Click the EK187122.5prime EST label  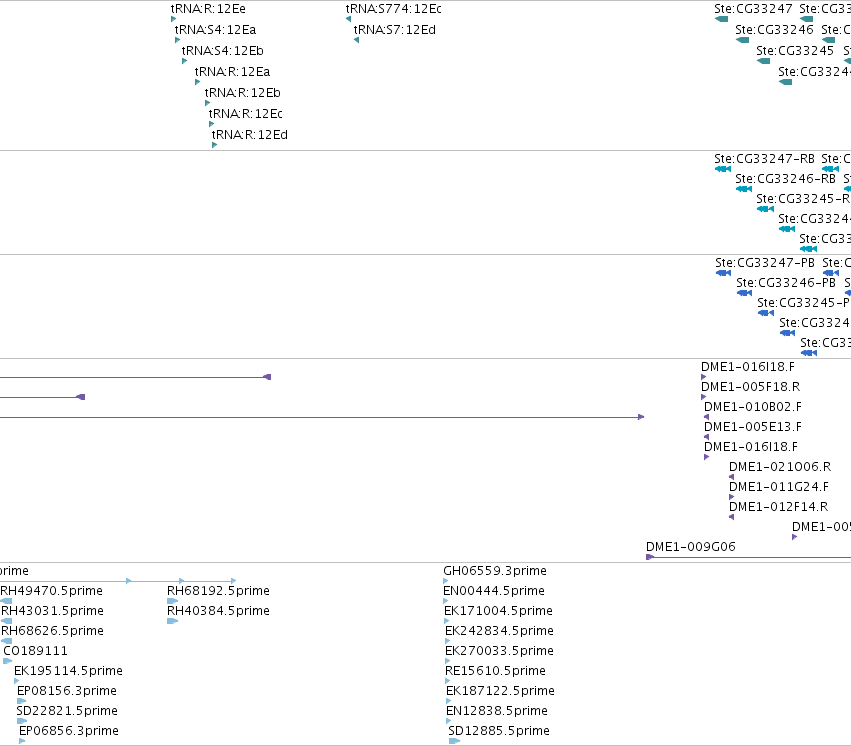500,691
